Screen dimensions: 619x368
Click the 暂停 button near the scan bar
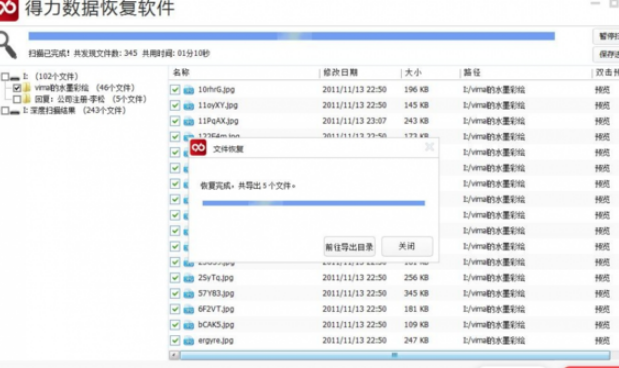[607, 36]
